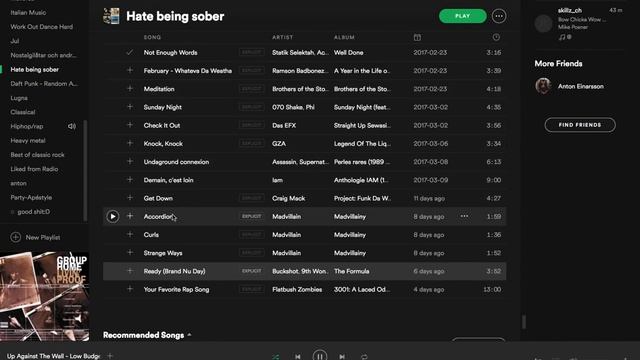The image size is (640, 360).
Task: Open Liked from Radio playlist
Action: pyautogui.click(x=34, y=169)
